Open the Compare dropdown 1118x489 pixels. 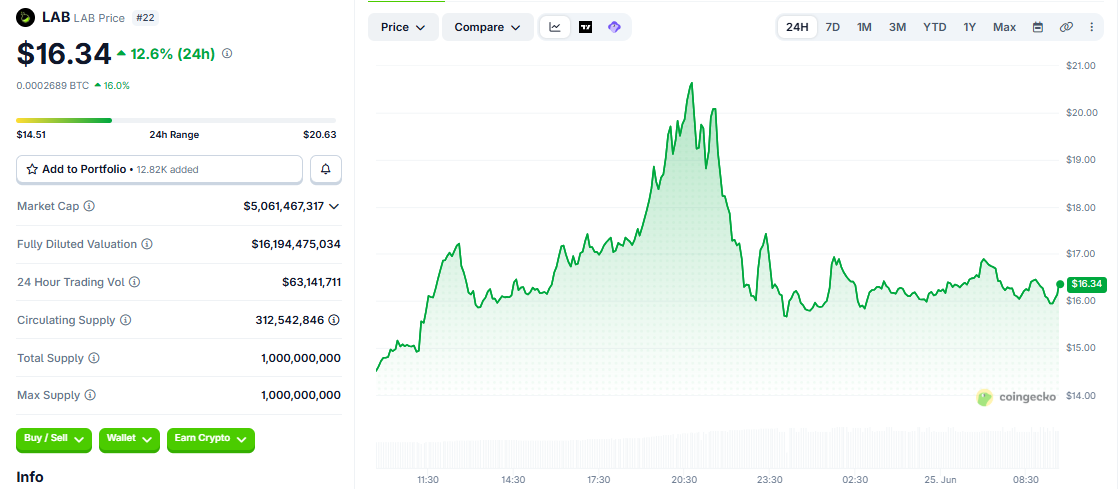[x=488, y=27]
